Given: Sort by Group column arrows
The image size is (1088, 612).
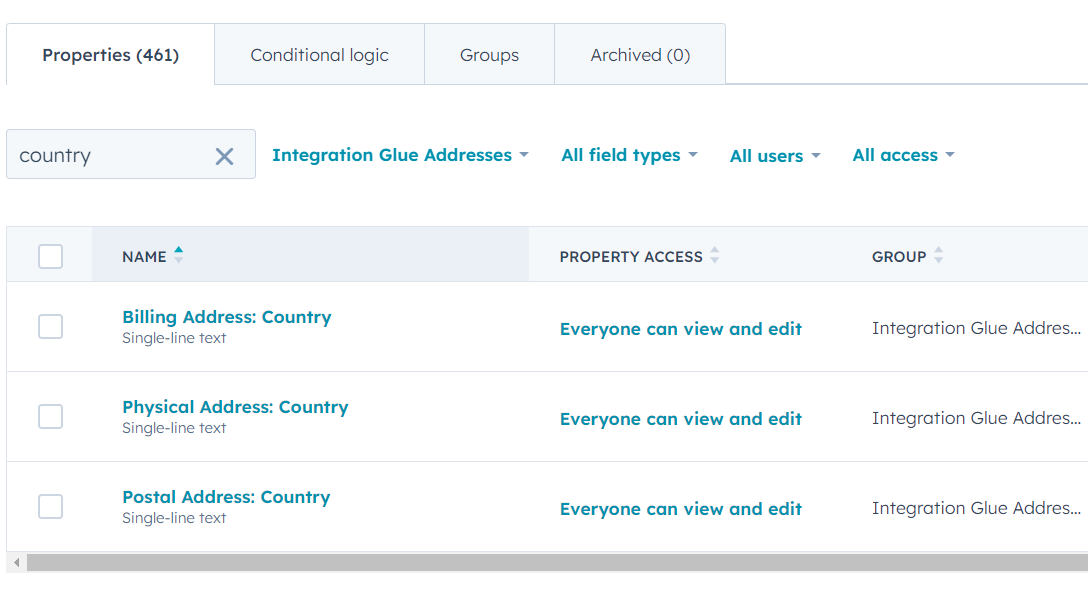Looking at the screenshot, I should [938, 256].
